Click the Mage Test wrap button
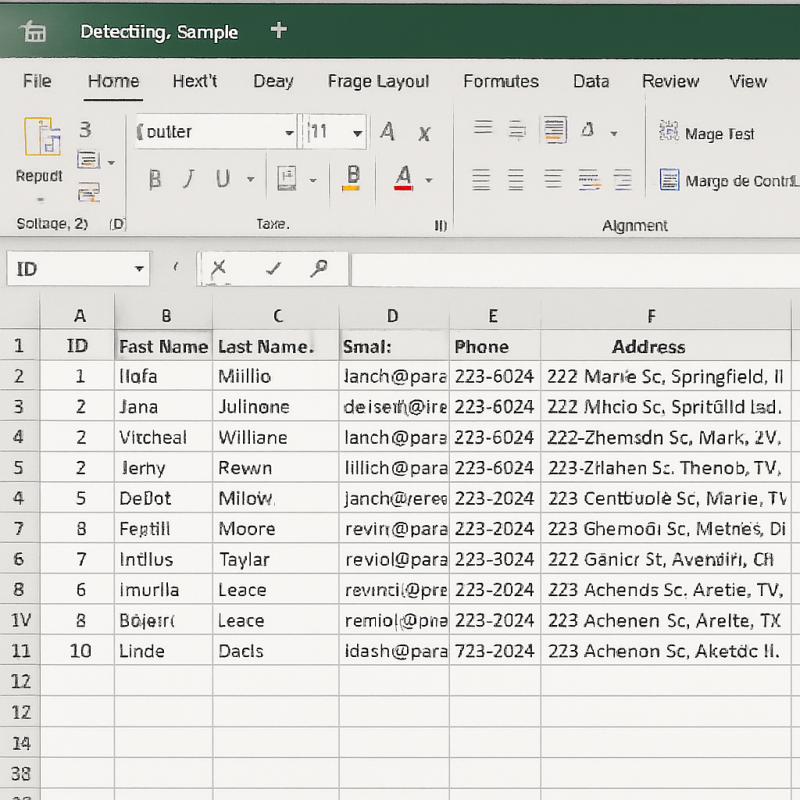 click(707, 133)
